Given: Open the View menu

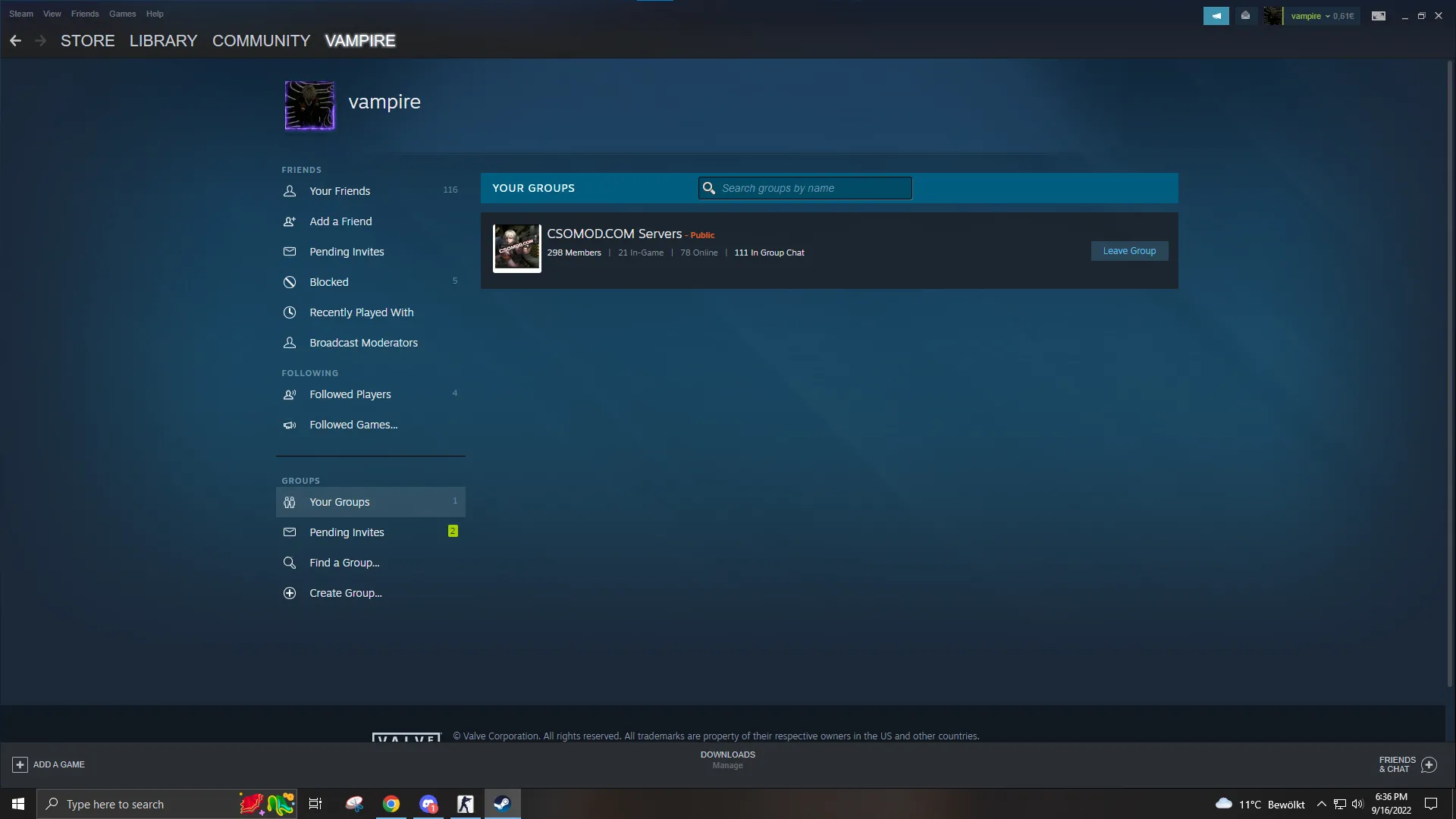Looking at the screenshot, I should 52,14.
